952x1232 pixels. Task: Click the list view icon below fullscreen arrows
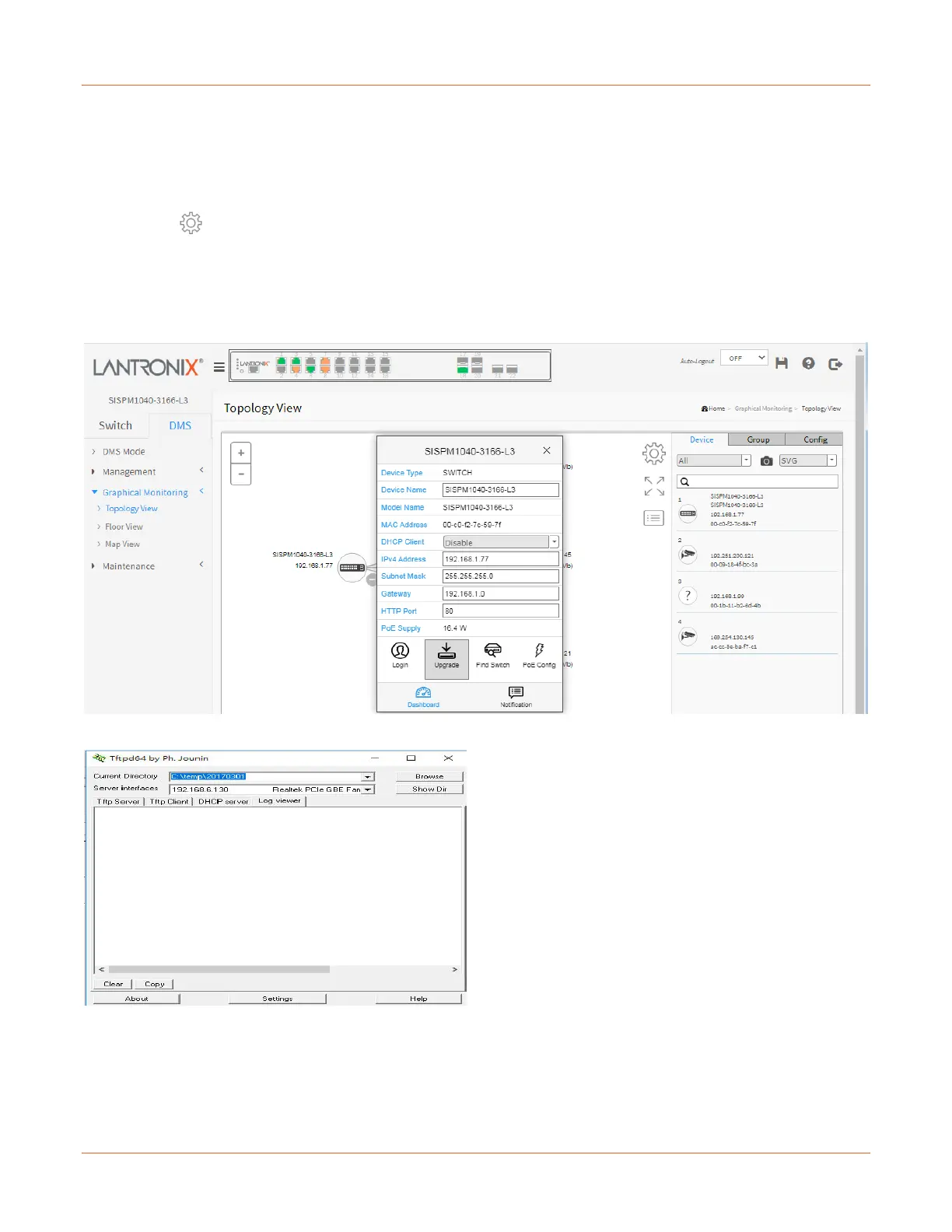[x=654, y=518]
